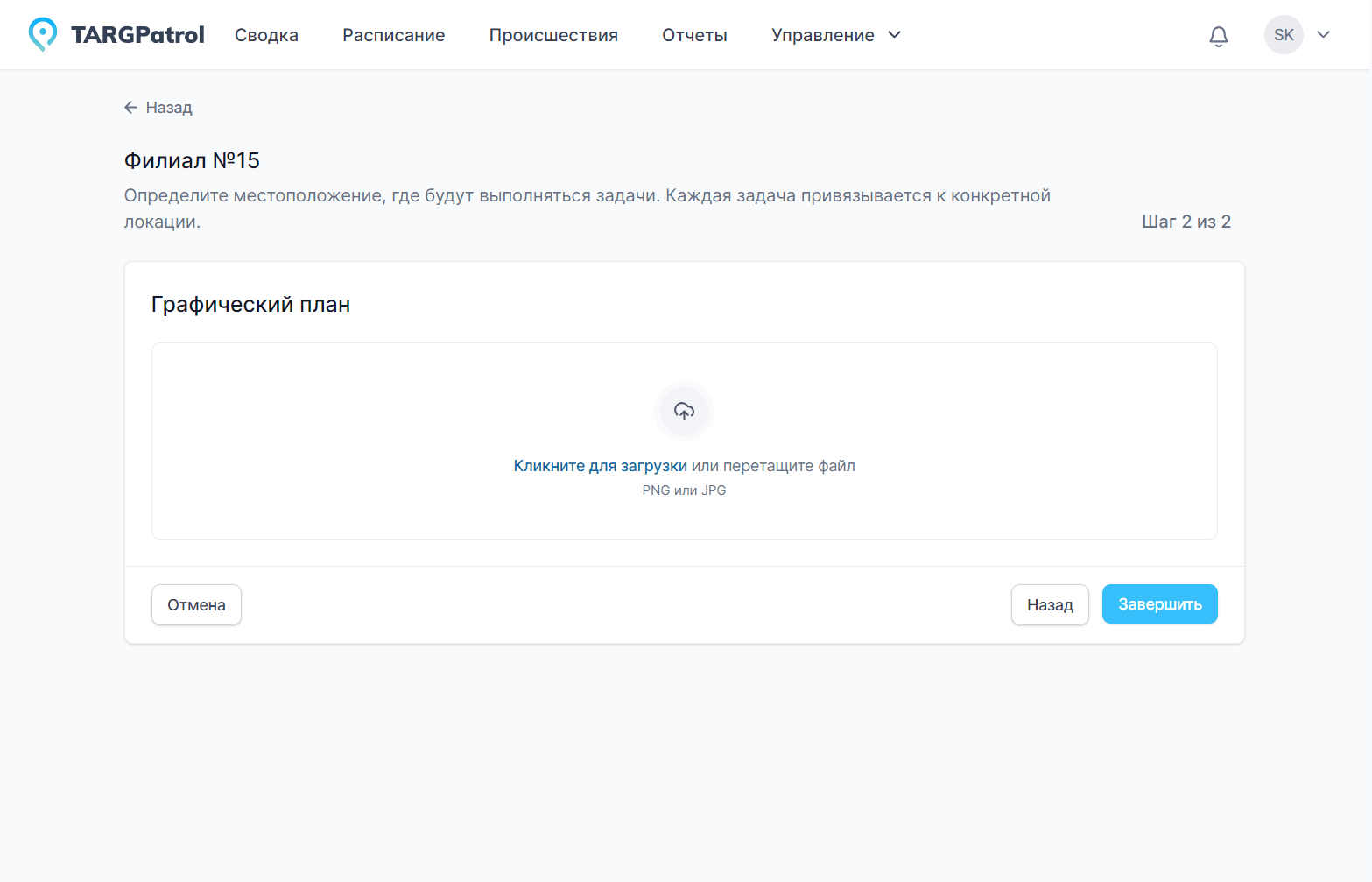The height and width of the screenshot is (882, 1372).
Task: Click the TARGPatrol logo icon
Action: pos(41,34)
